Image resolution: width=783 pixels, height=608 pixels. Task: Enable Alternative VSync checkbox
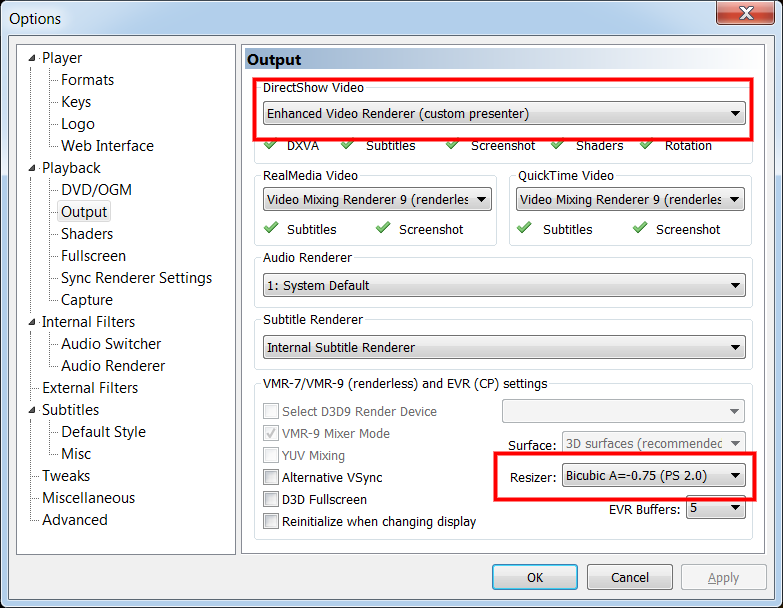271,478
